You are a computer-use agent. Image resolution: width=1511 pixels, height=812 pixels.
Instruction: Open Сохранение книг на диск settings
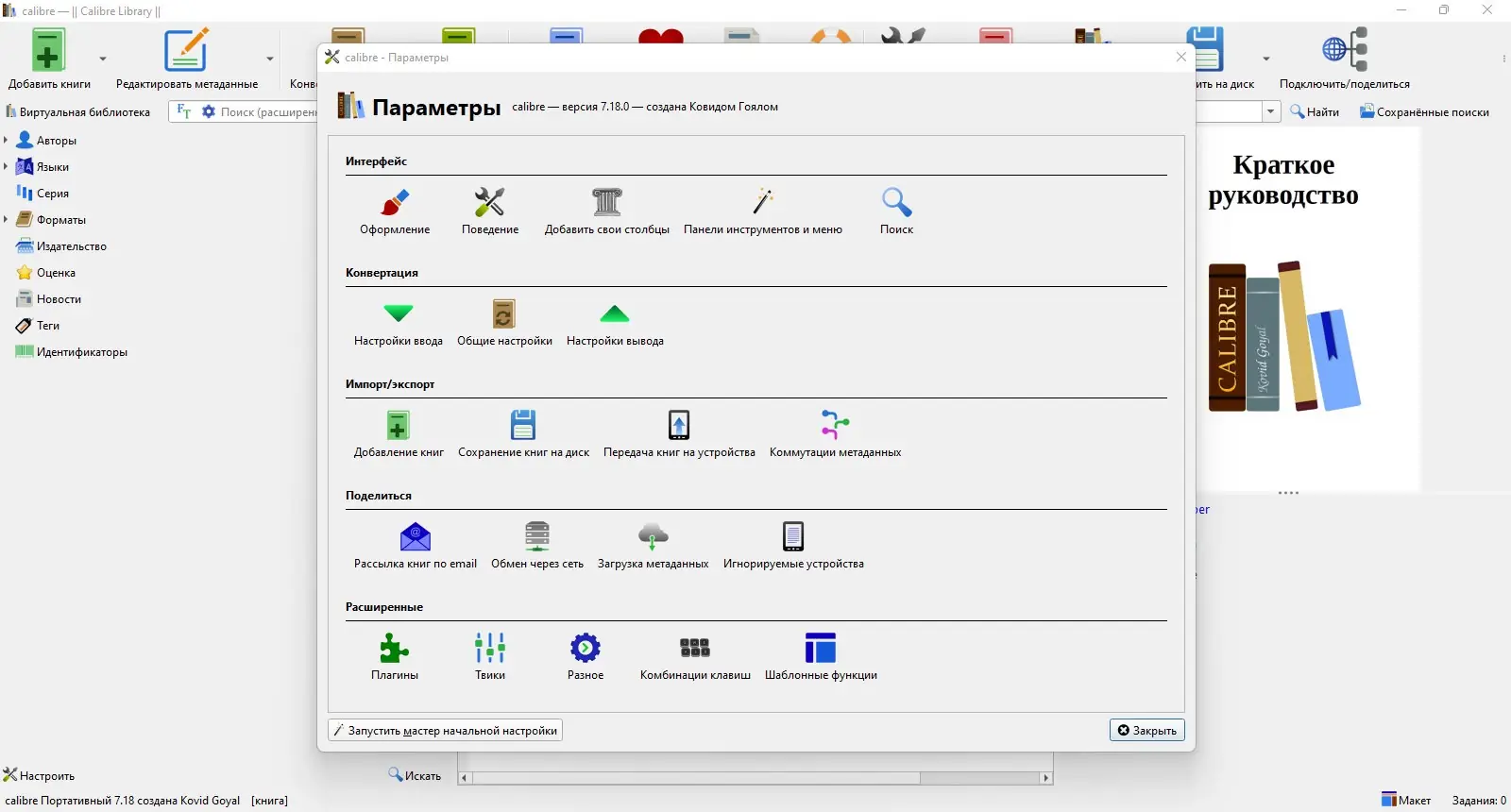(x=523, y=434)
